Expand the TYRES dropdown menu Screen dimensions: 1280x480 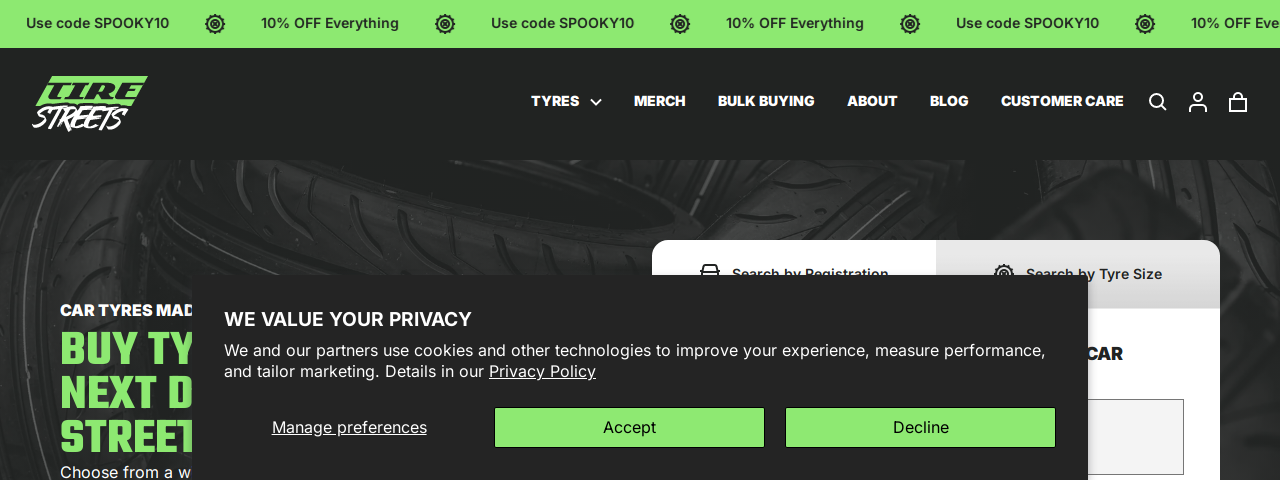[555, 101]
